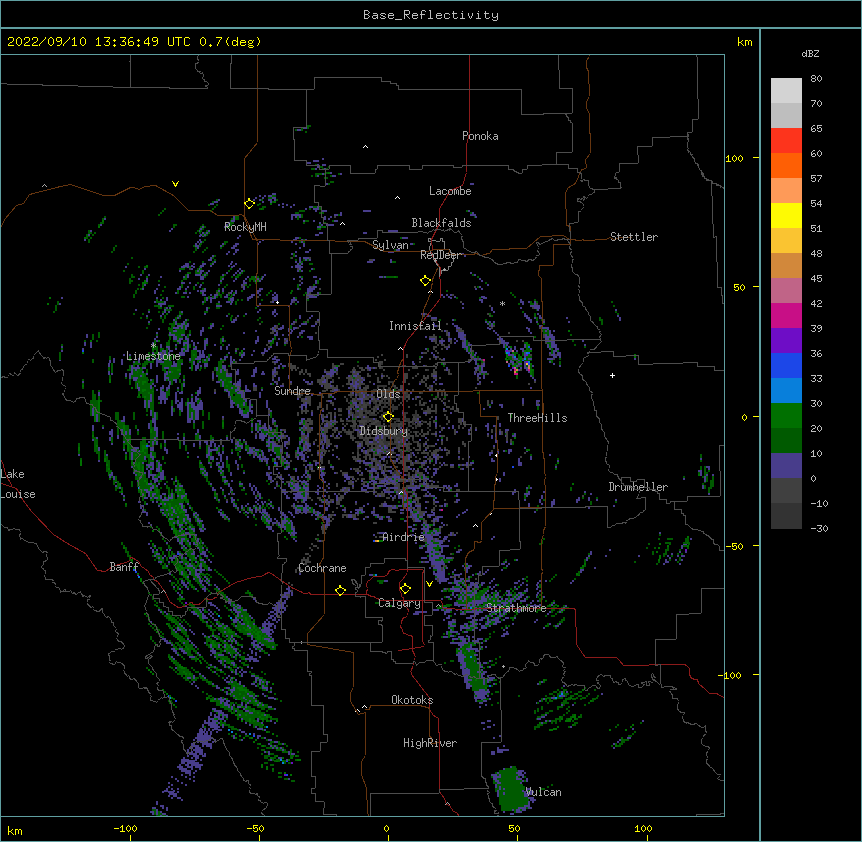
Task: Click the Limestone label
Action: tap(153, 356)
